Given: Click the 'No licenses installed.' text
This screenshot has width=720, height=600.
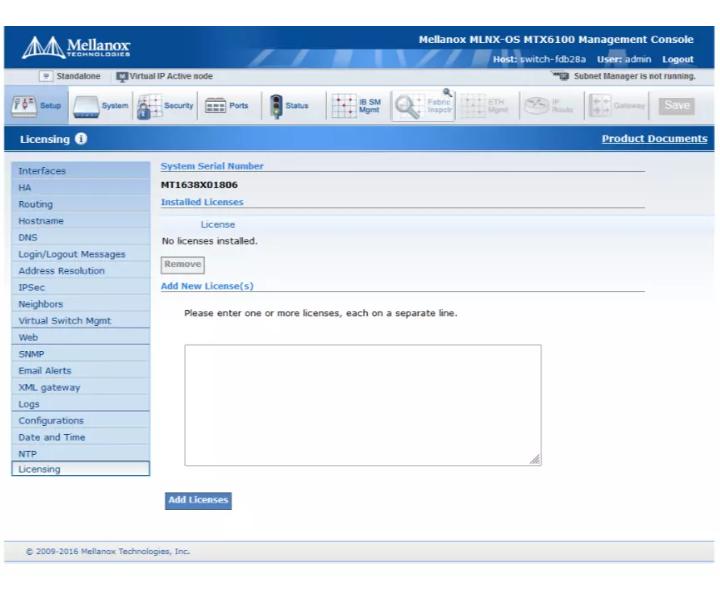Looking at the screenshot, I should tap(210, 241).
